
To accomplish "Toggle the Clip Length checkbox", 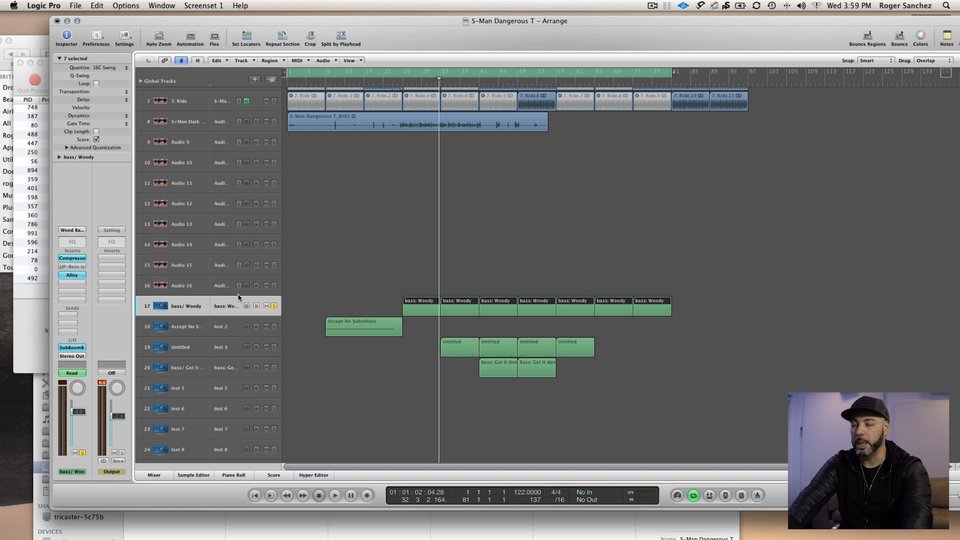I will point(96,131).
